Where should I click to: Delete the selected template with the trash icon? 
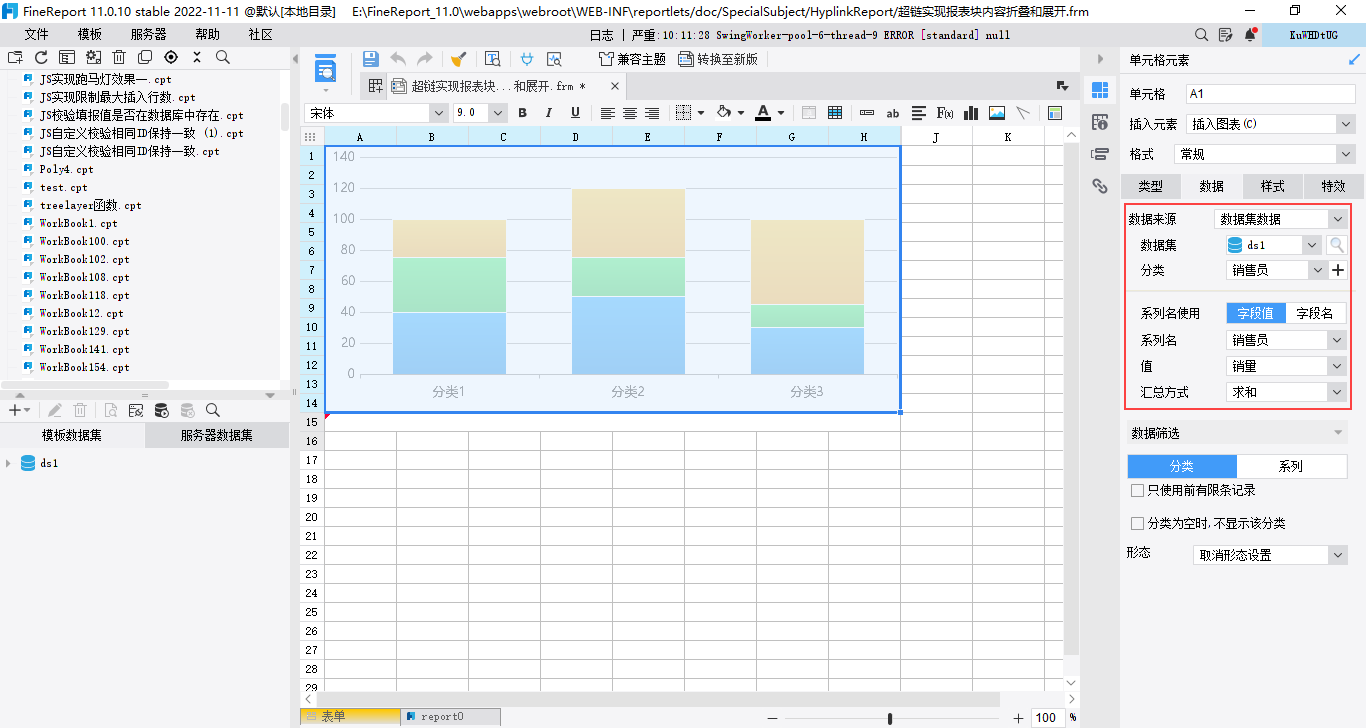click(119, 57)
